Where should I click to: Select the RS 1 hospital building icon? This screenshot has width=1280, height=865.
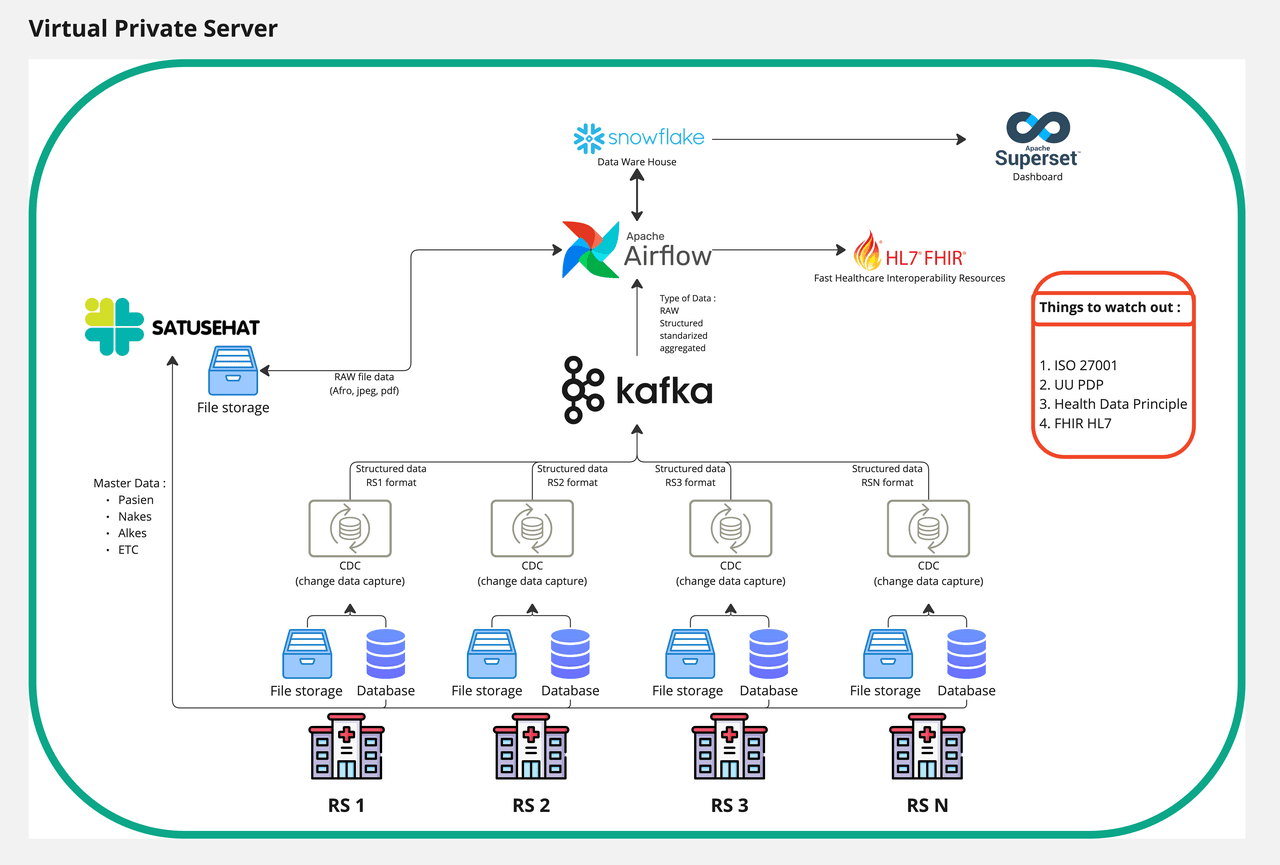[347, 746]
